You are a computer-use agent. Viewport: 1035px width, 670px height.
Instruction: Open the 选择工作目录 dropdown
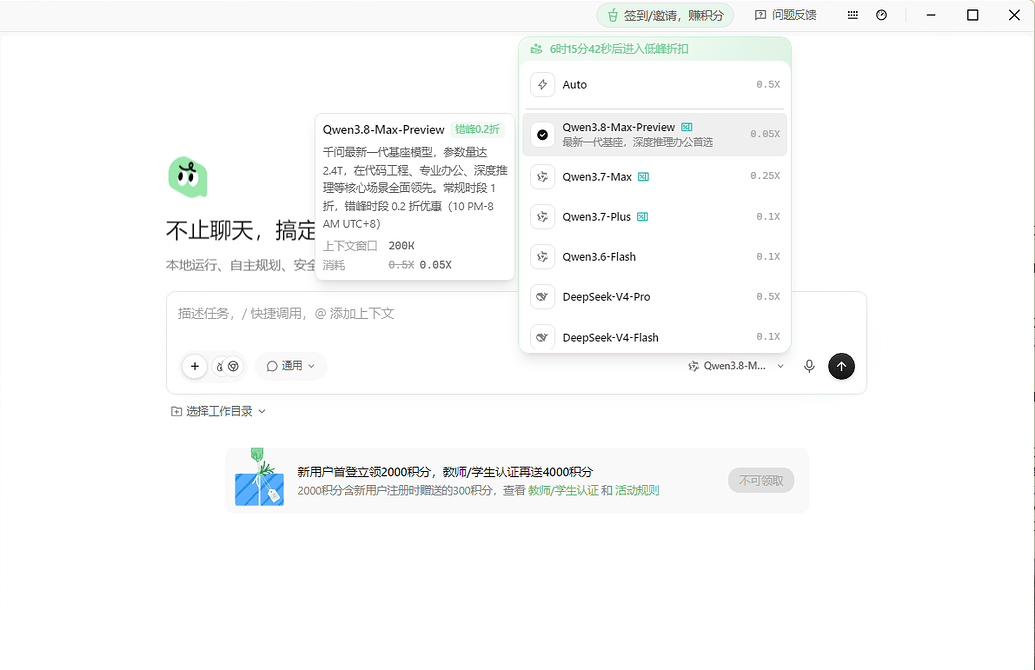coord(218,411)
